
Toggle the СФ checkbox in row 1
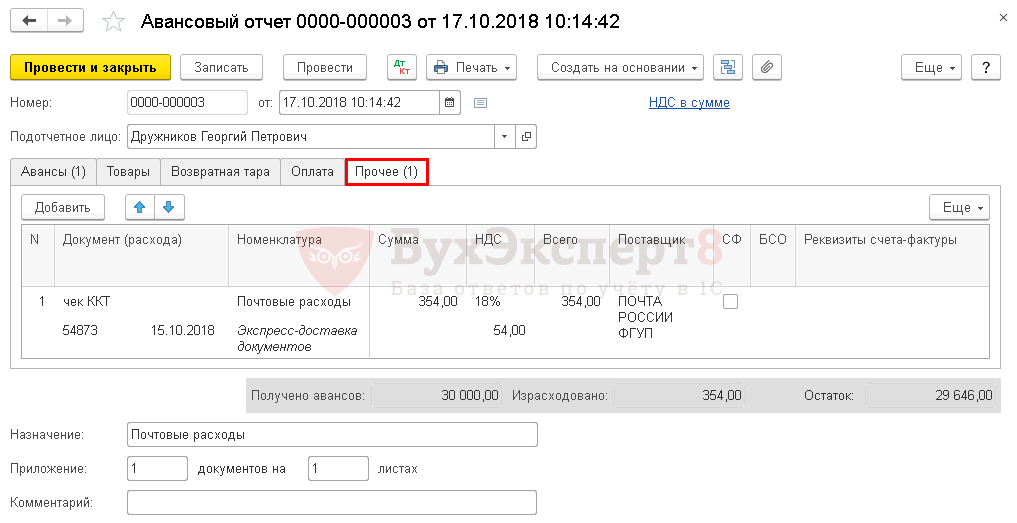[x=730, y=302]
